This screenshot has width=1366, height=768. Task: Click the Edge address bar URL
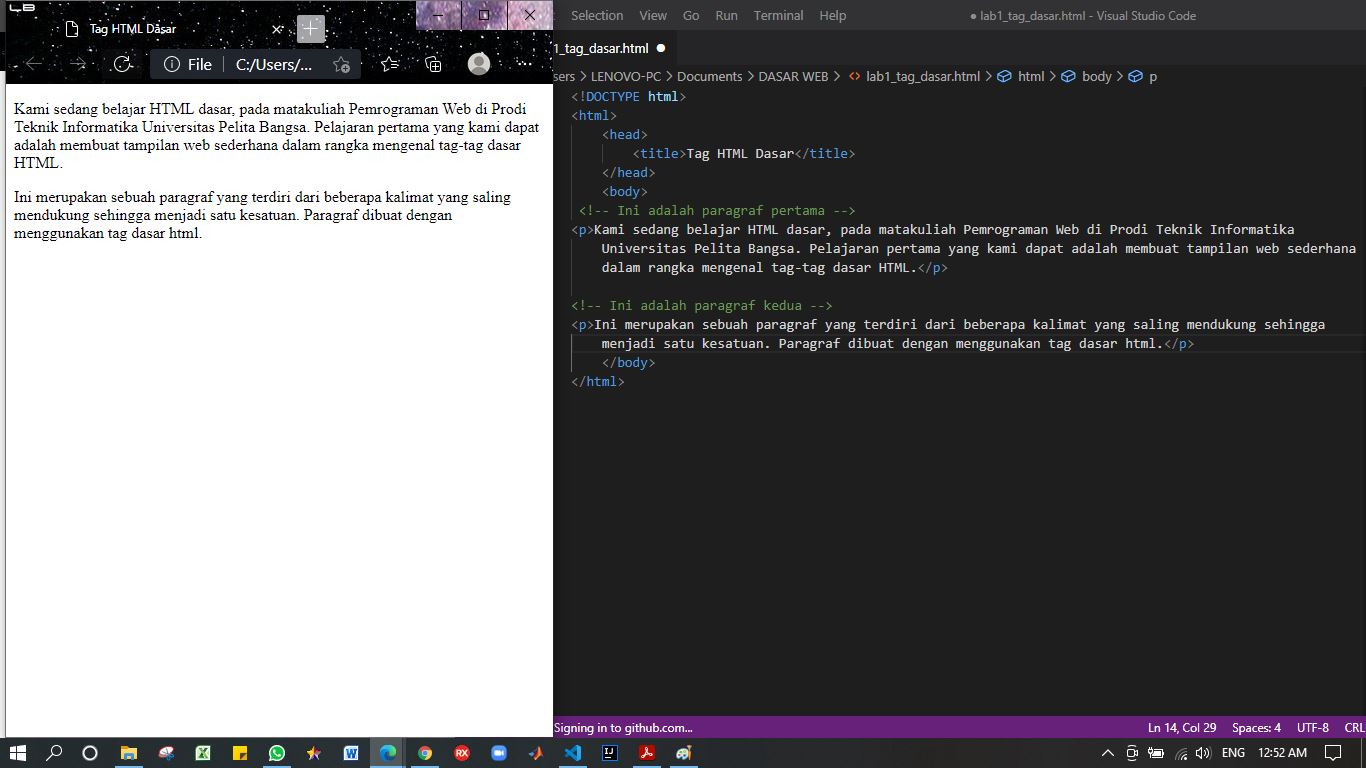[x=274, y=64]
